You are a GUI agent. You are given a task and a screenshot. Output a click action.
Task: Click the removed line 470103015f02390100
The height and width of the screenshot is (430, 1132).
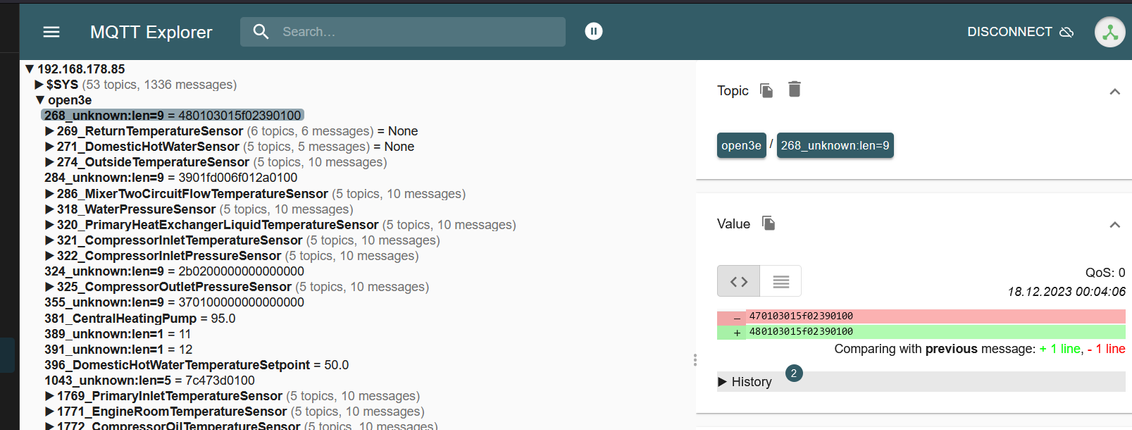[x=921, y=316]
